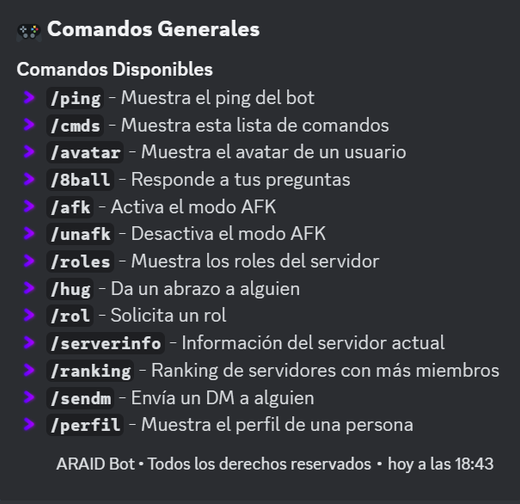This screenshot has width=520, height=504.
Task: Click the /unafk command code tag
Action: 80,234
